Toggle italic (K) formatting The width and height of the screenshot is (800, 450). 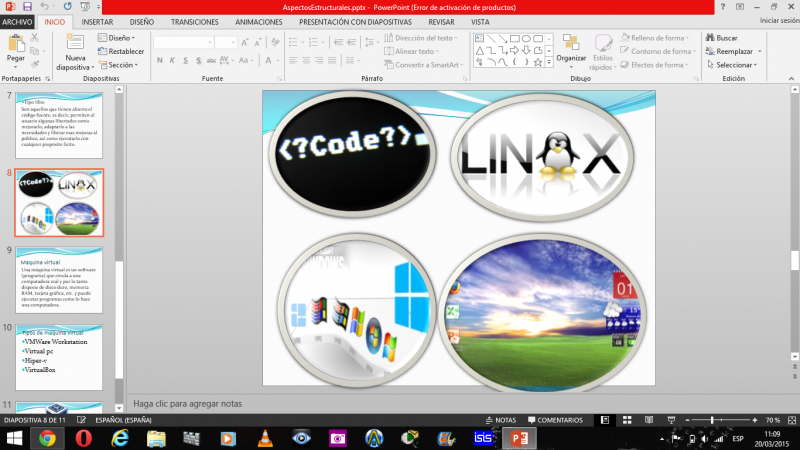pos(172,60)
